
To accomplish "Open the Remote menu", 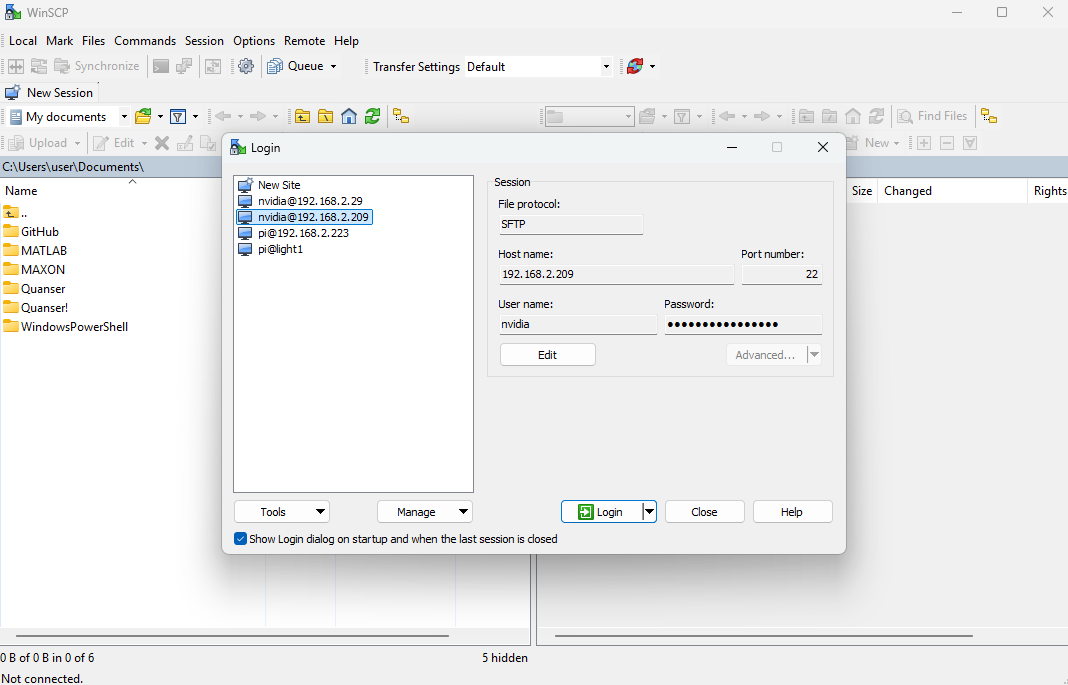I will 304,41.
